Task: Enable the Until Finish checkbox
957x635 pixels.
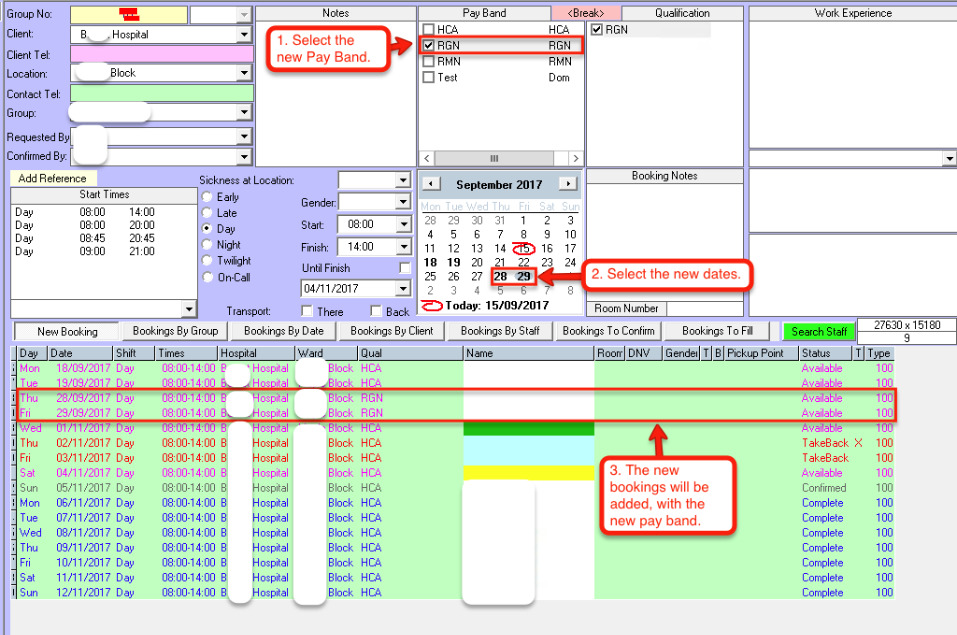Action: click(x=404, y=268)
